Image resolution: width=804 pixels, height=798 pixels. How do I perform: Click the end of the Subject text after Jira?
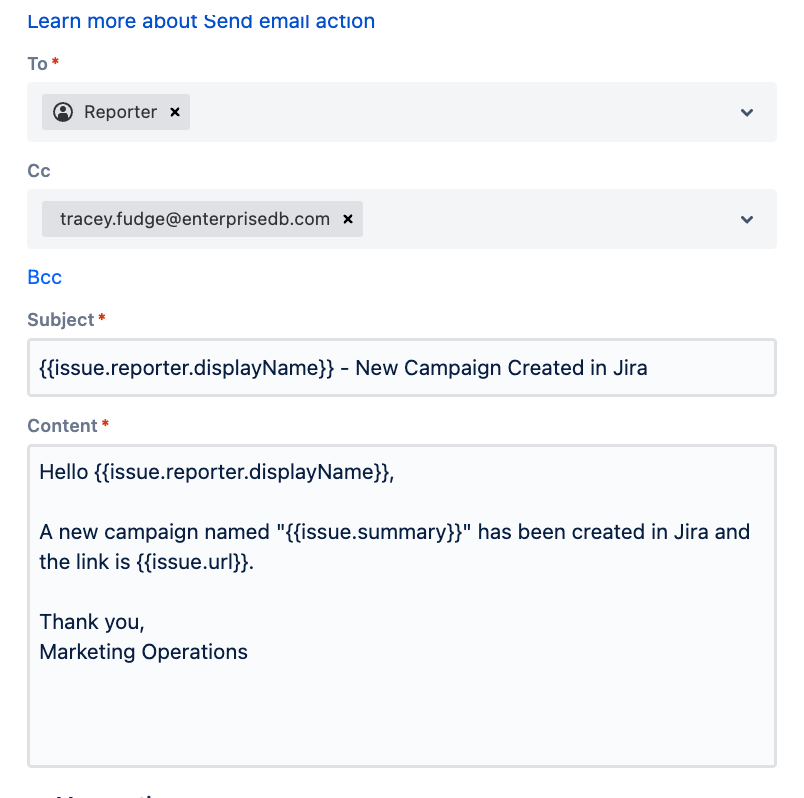tap(650, 368)
